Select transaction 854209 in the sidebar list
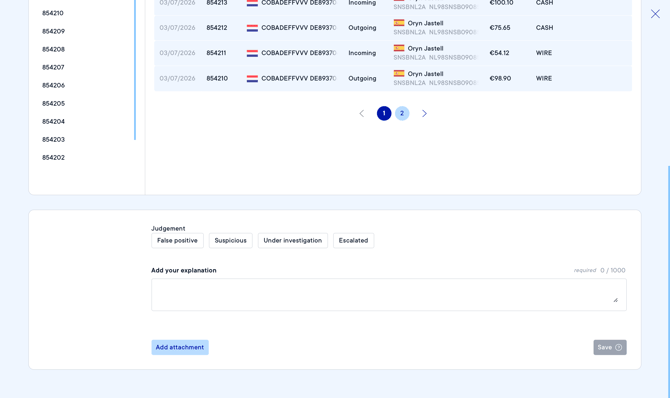Screen dimensions: 670x398 [x=53, y=31]
